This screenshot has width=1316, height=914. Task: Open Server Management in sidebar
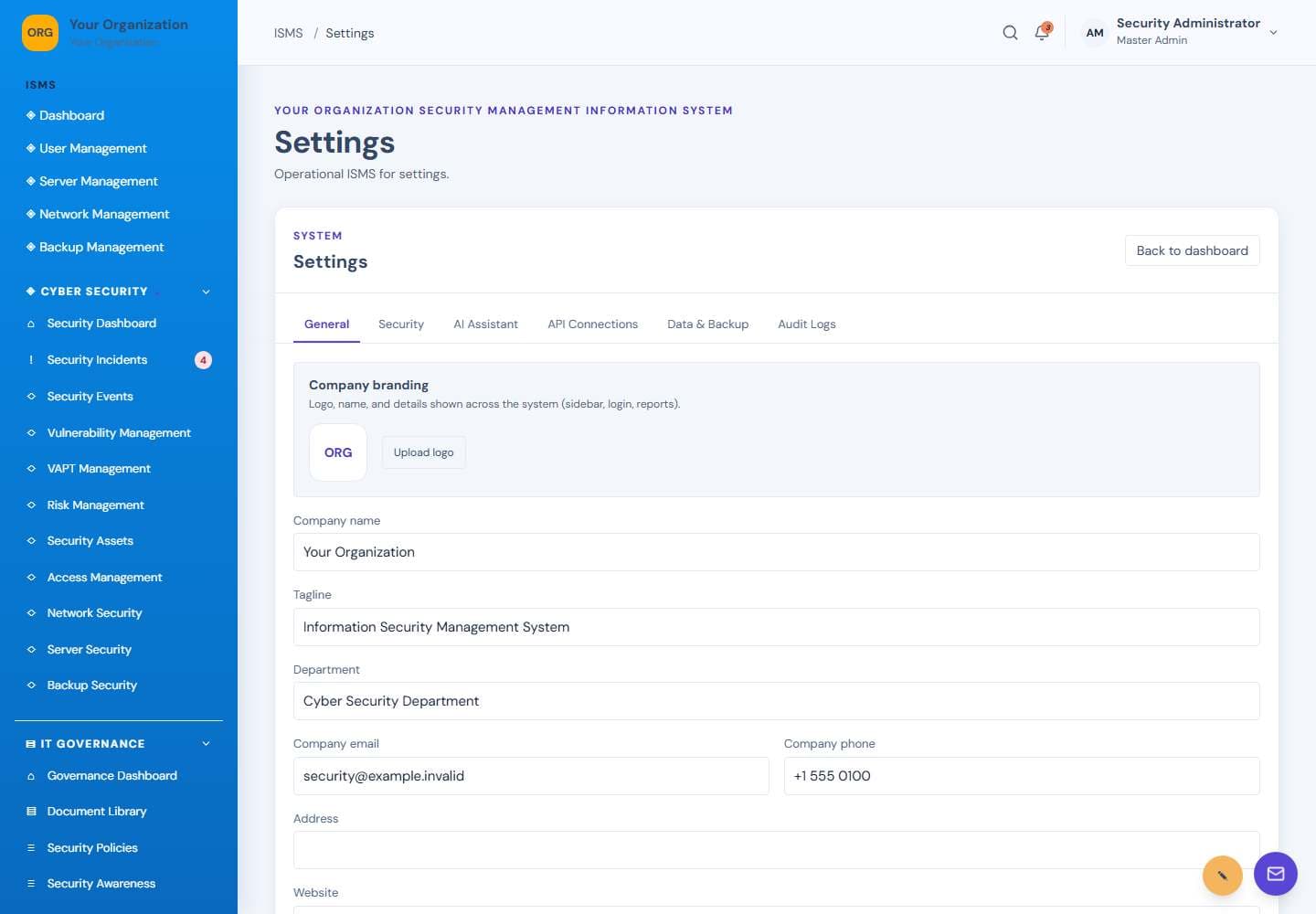(x=119, y=181)
